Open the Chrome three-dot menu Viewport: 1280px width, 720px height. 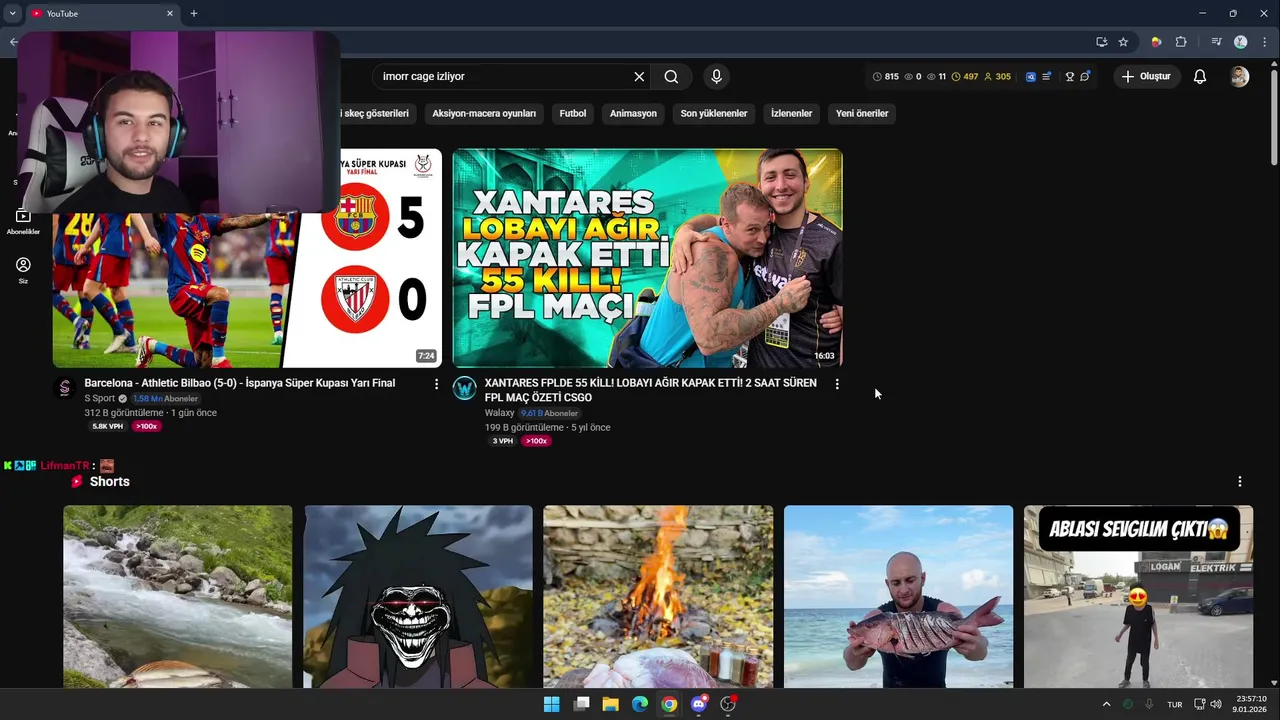click(1265, 42)
